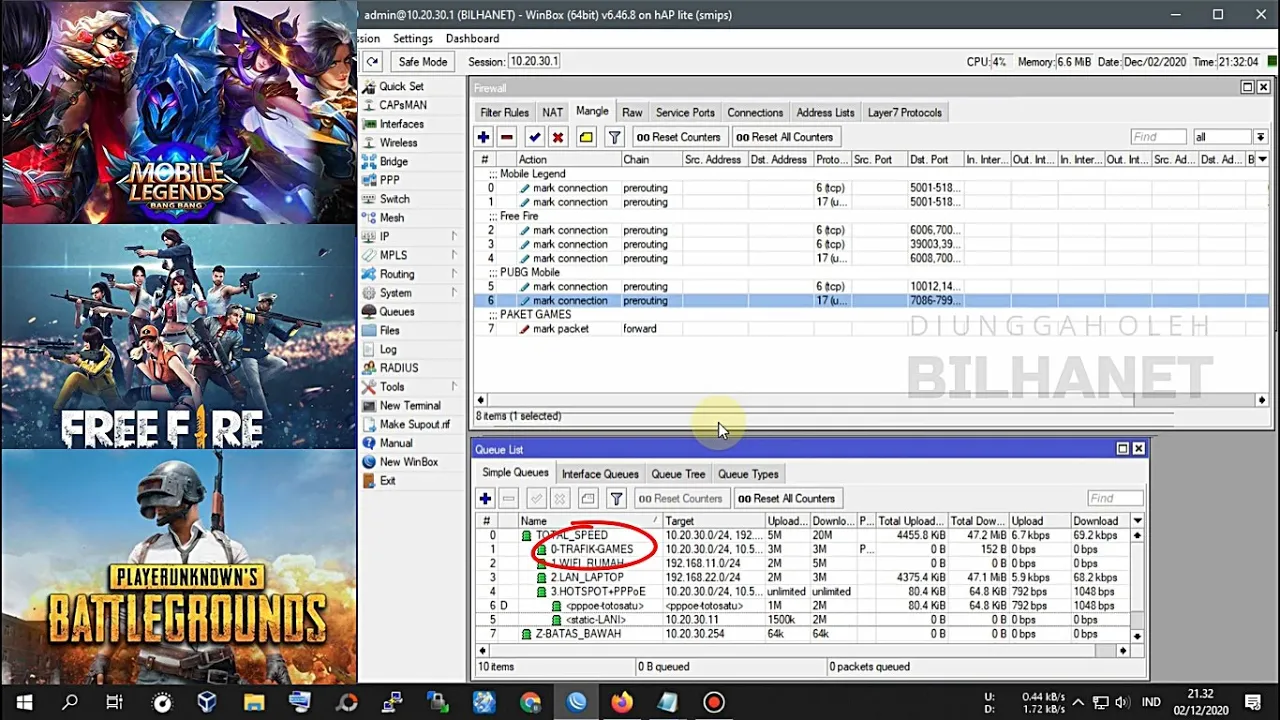Open Firewall column selector dropdown arrow
Image resolution: width=1280 pixels, height=720 pixels.
click(1262, 159)
